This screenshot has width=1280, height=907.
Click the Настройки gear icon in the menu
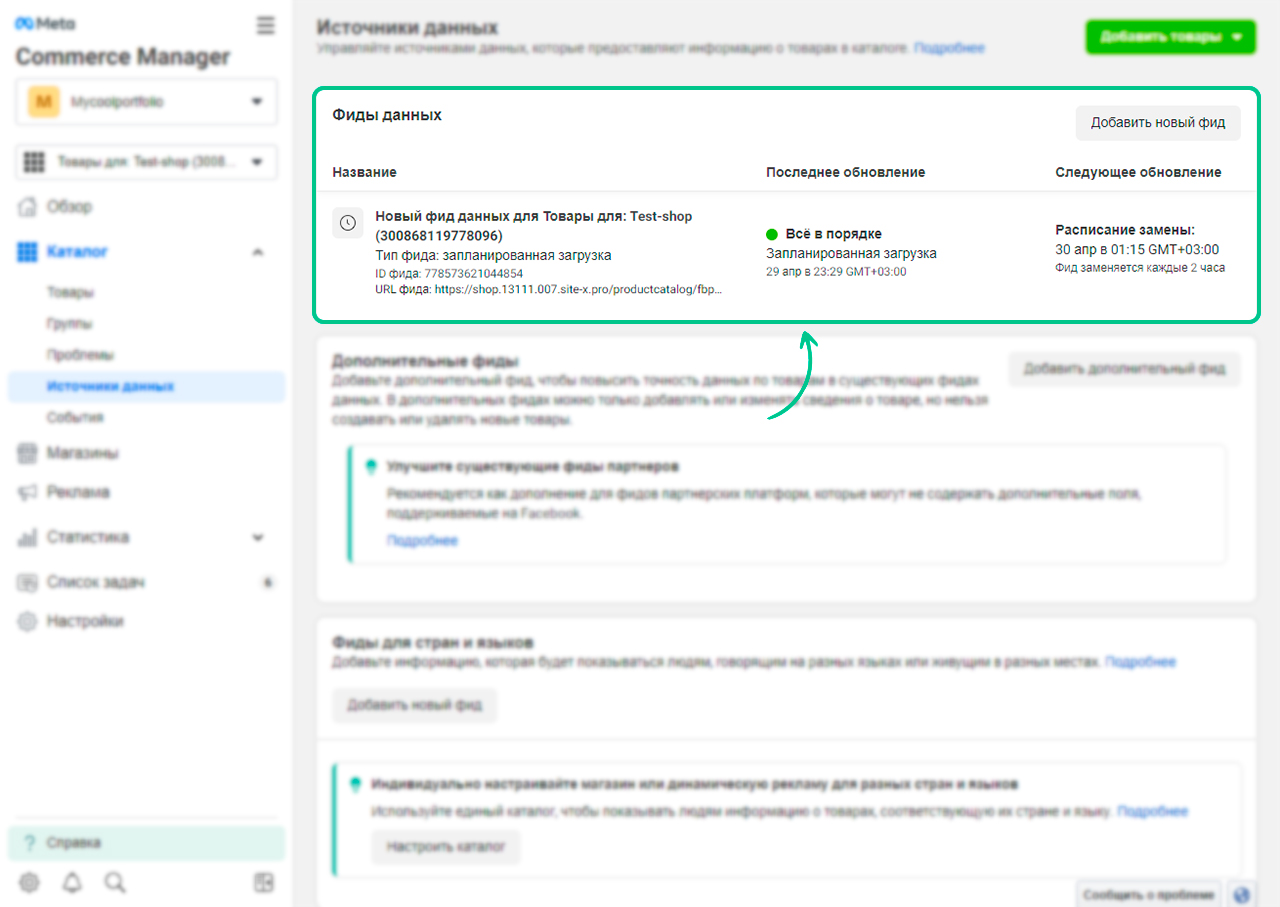click(28, 621)
